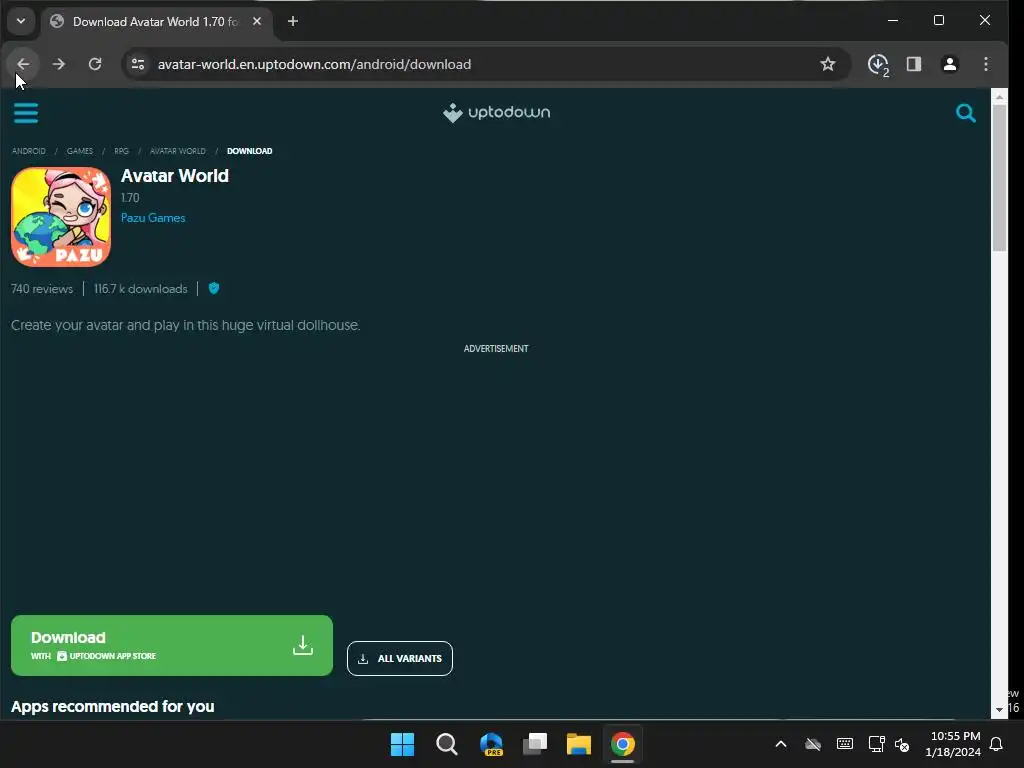This screenshot has height=768, width=1024.
Task: Click the 116.7 k downloads text
Action: click(140, 289)
